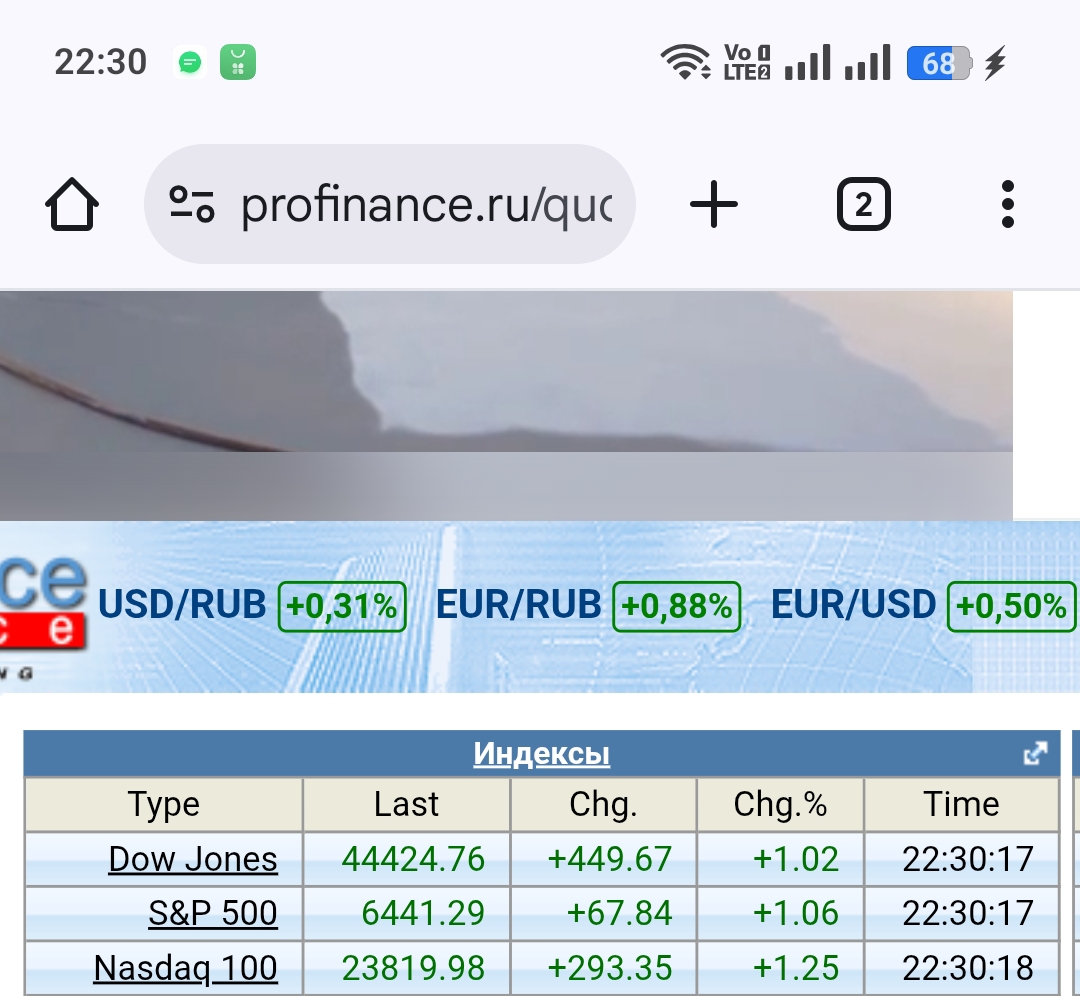Tap the EUR/RUB +0,88% change badge
The image size is (1080, 996).
point(677,606)
